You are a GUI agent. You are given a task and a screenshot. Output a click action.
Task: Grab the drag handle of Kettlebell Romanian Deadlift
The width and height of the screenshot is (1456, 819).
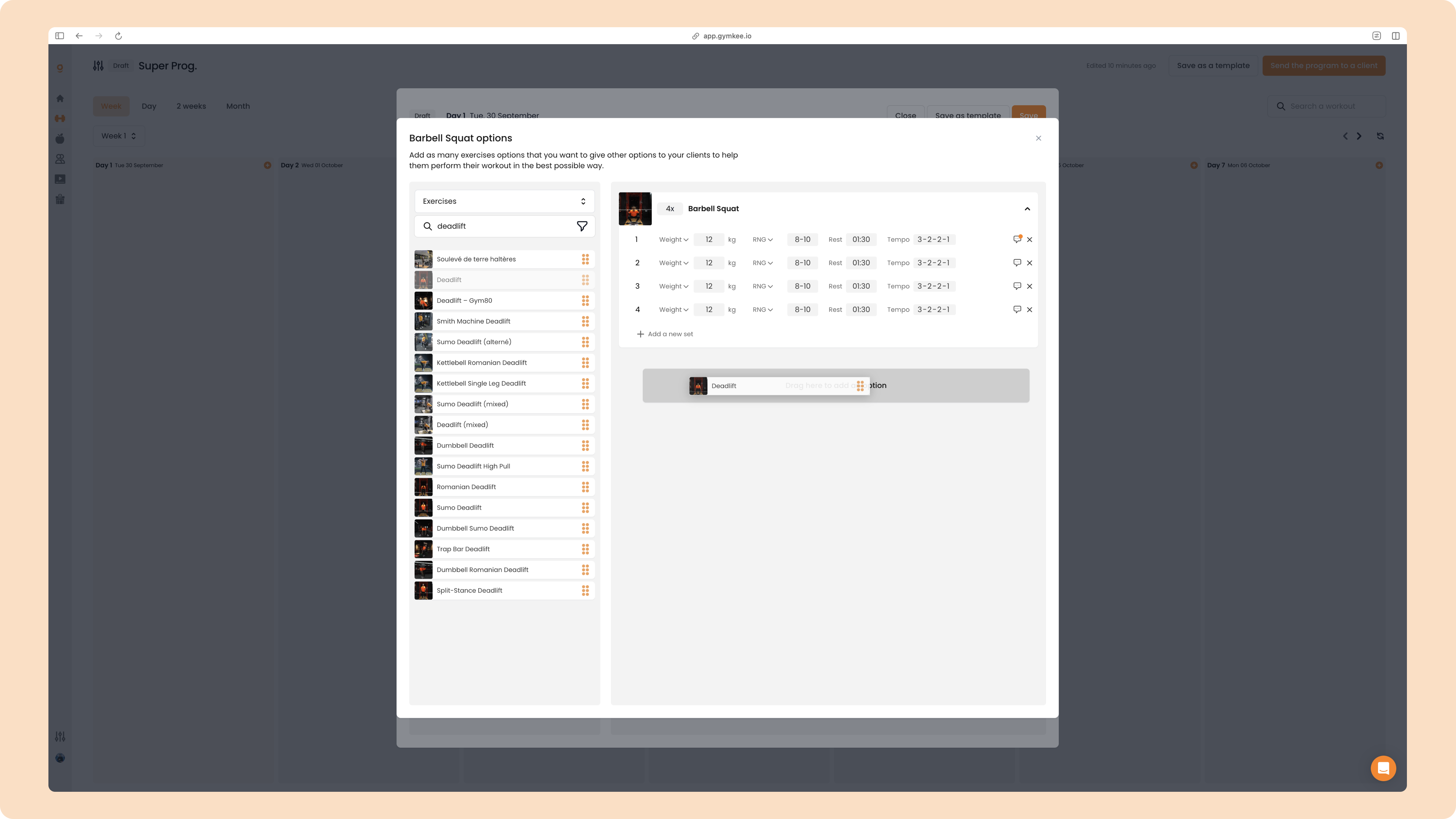585,363
